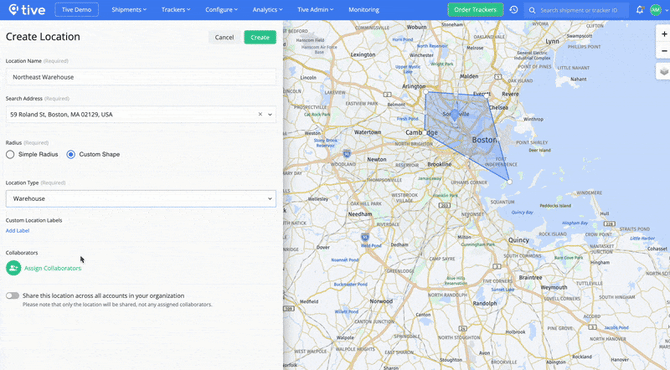Open the Shipments menu
Screen dimensions: 670x370
129,9
